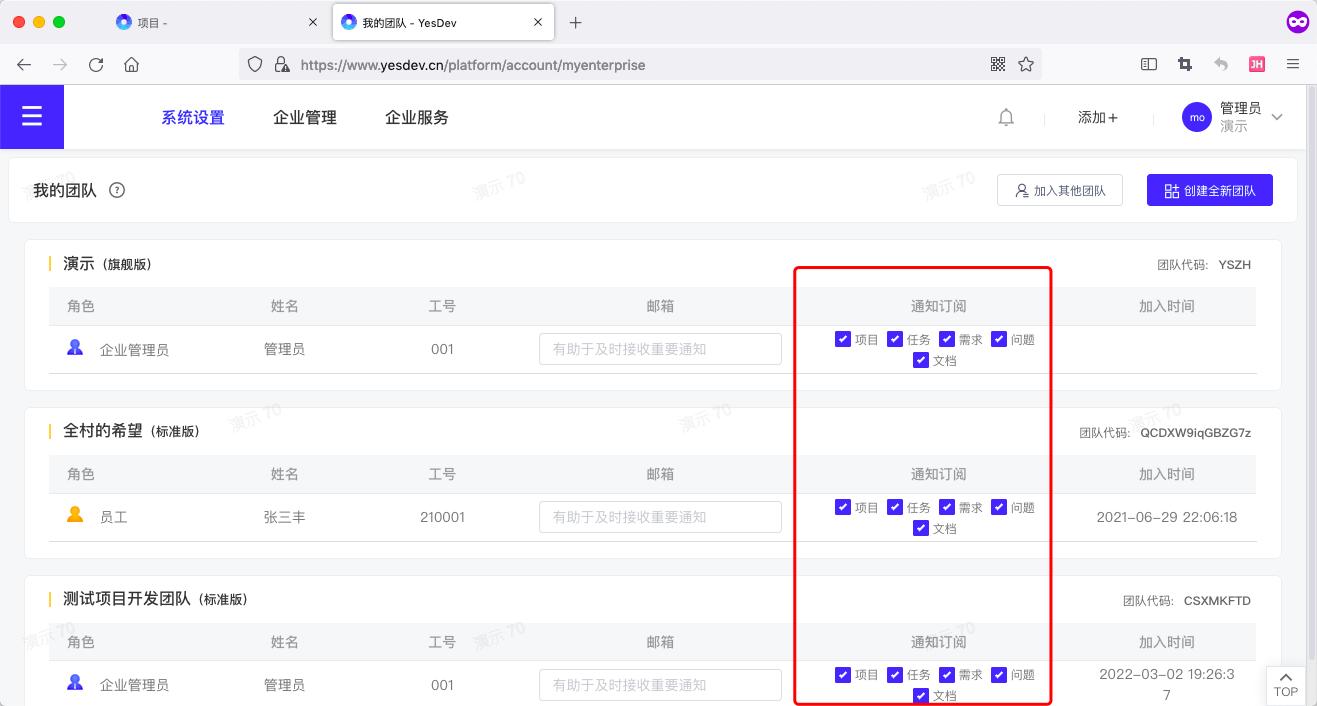This screenshot has height=706, width=1317.
Task: Open the Firefox application menu
Action: click(x=1293, y=63)
